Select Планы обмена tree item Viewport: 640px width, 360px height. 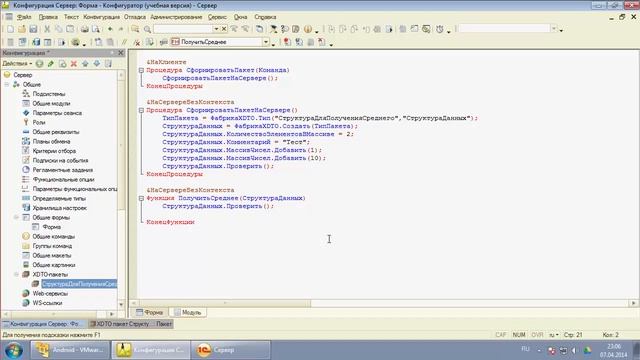51,142
